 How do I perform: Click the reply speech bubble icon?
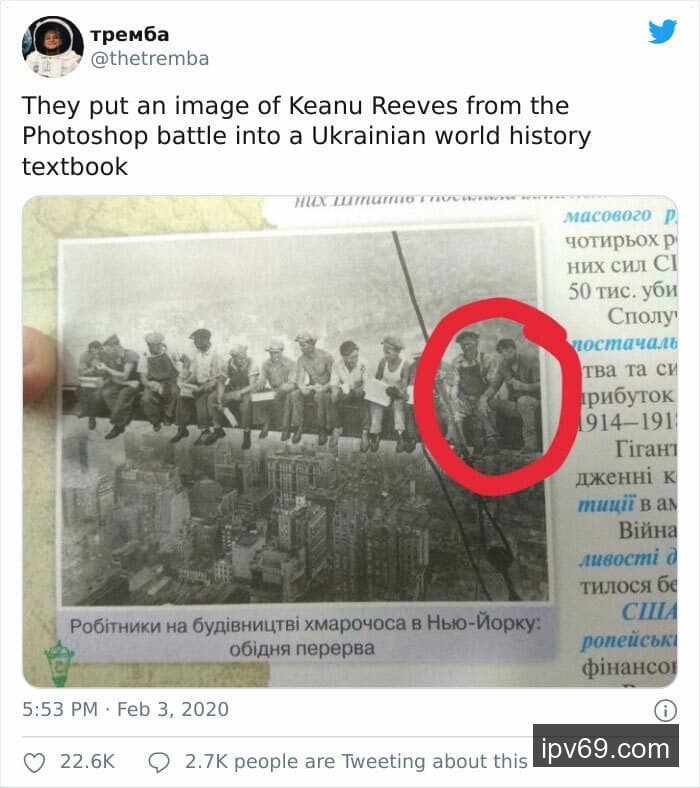159,762
